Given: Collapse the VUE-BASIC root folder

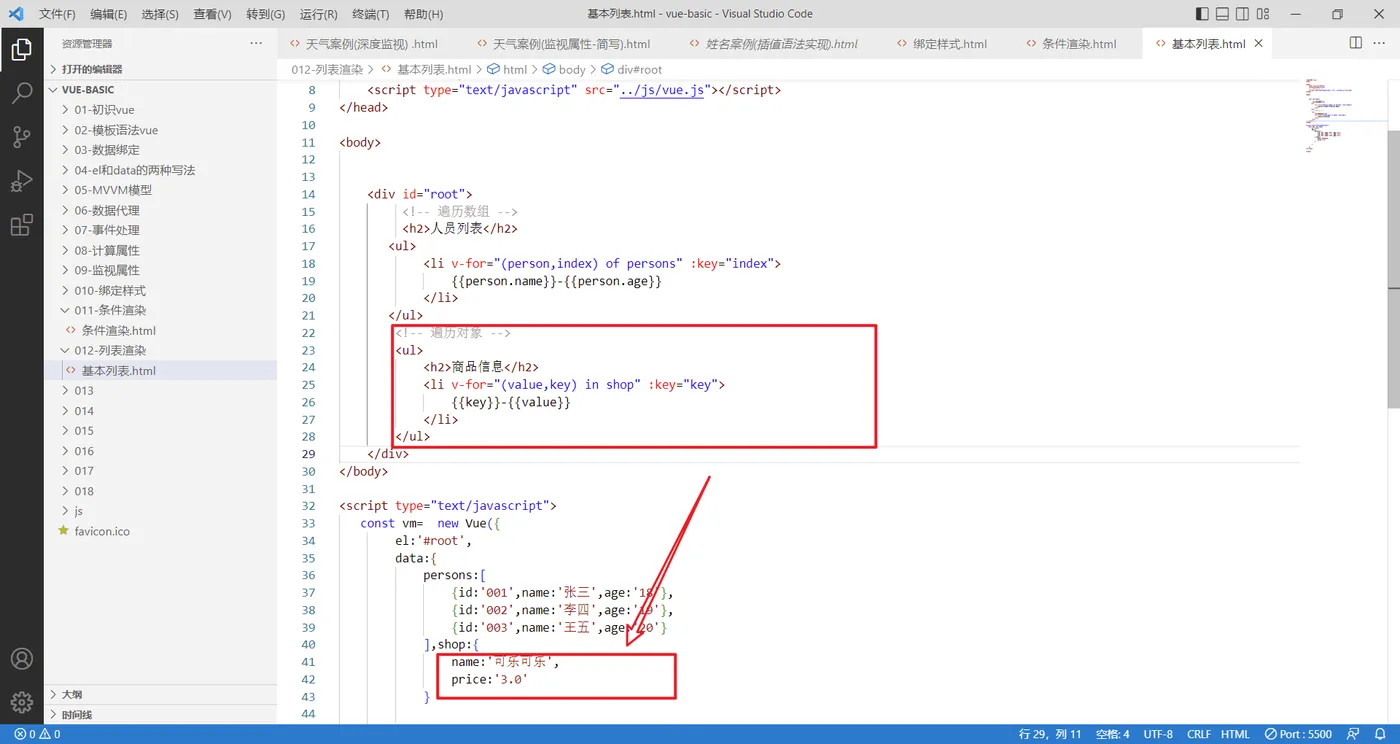Looking at the screenshot, I should click(x=160, y=89).
